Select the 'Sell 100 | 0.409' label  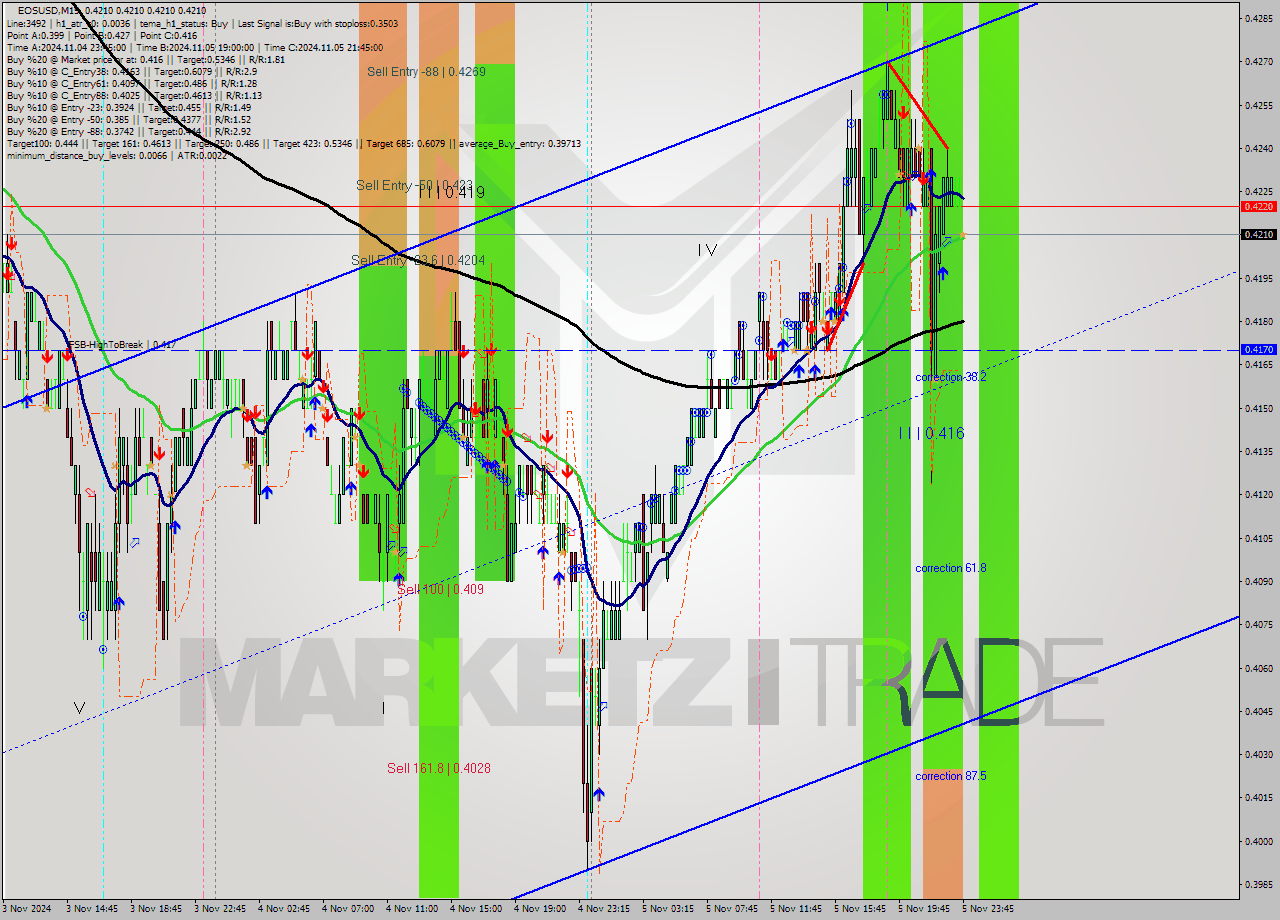coord(441,590)
